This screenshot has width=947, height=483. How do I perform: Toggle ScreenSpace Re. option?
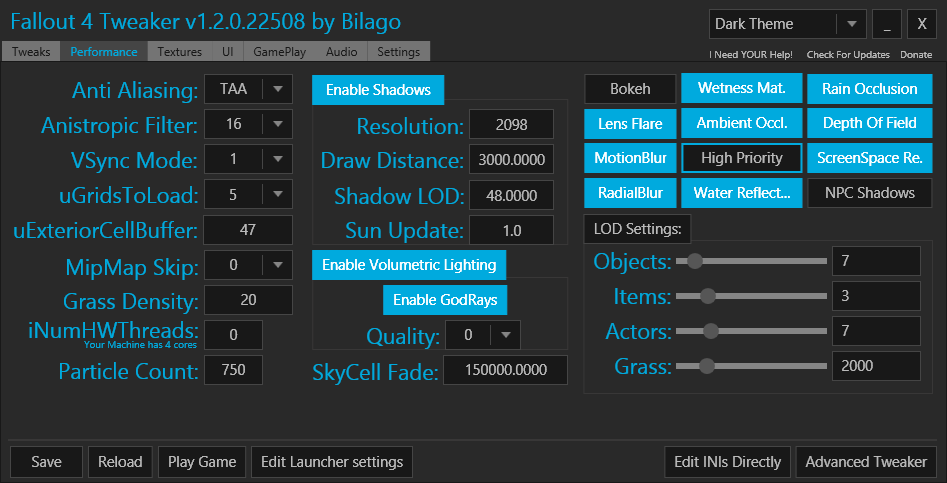point(869,158)
